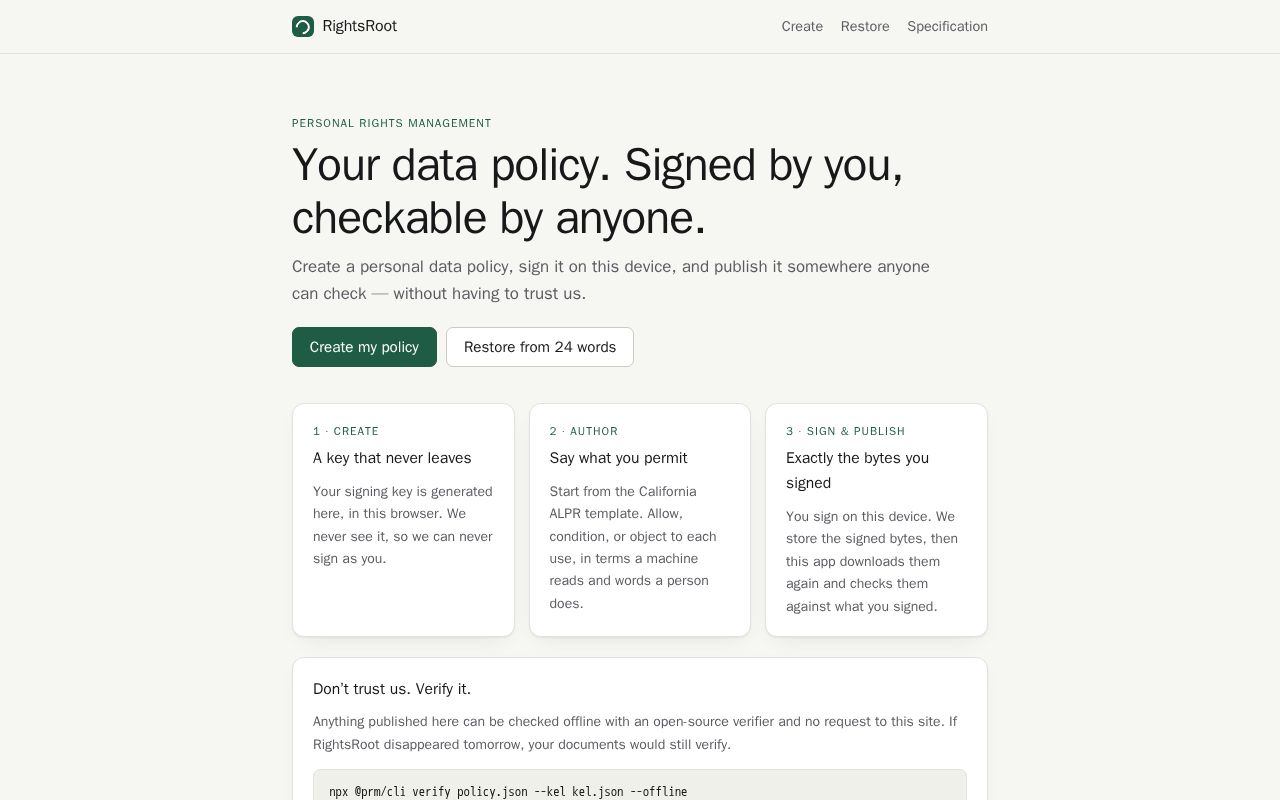Click the Exactly the bytes you signed heading
The image size is (1280, 800).
858,470
